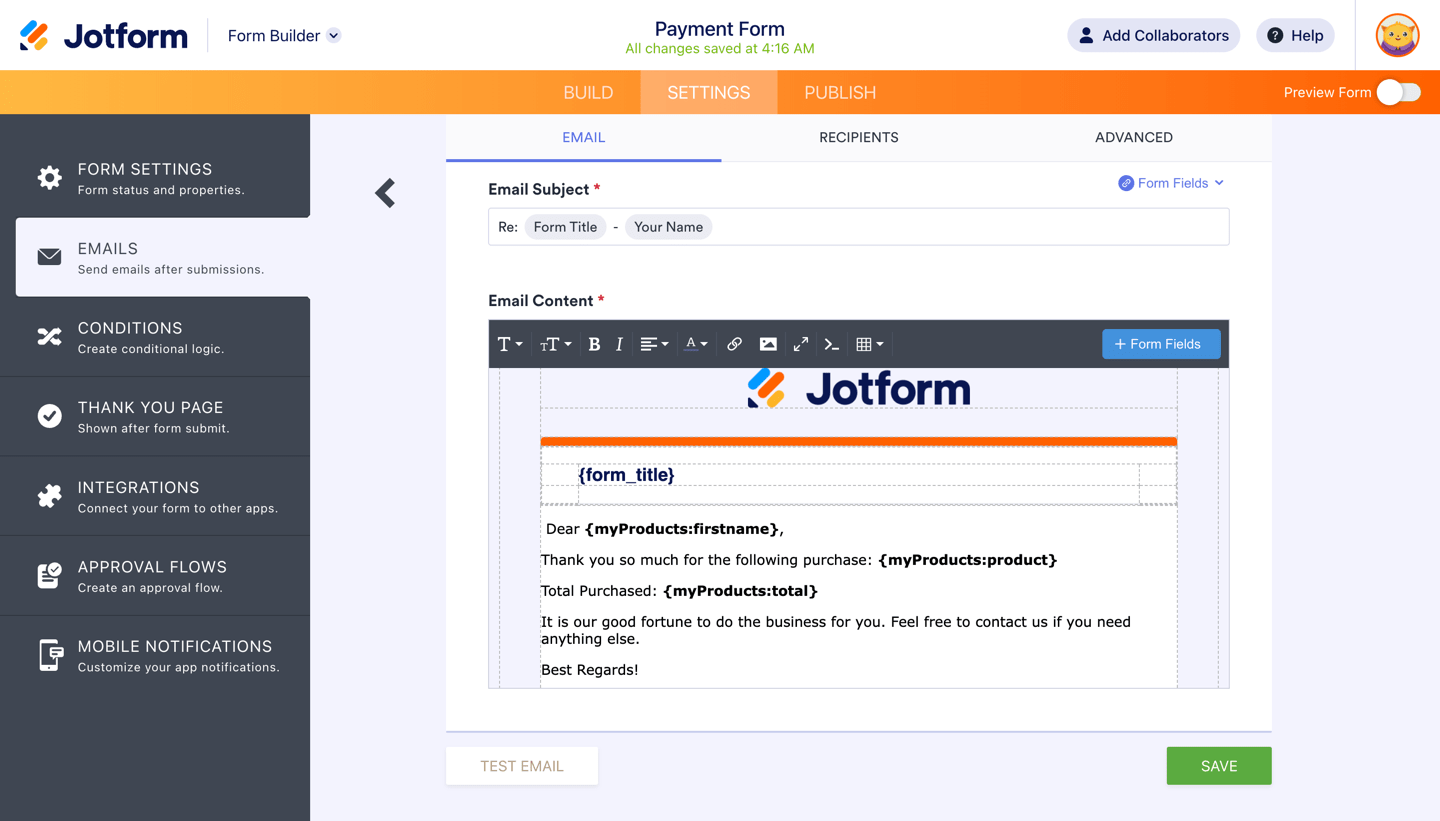Select the Your Name tag in subject
Viewport: 1440px width, 821px height.
[668, 227]
